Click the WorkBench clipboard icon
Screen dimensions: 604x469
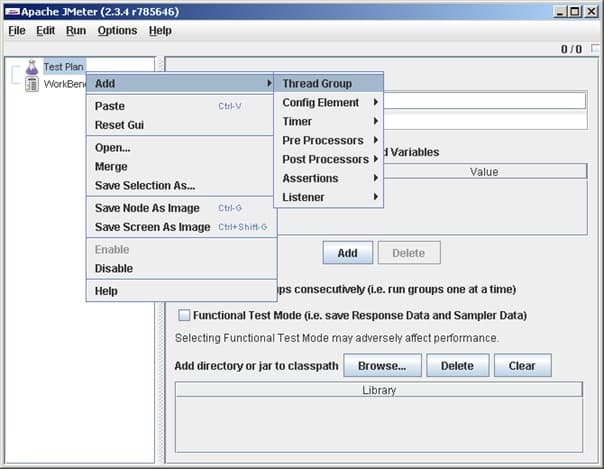[32, 84]
